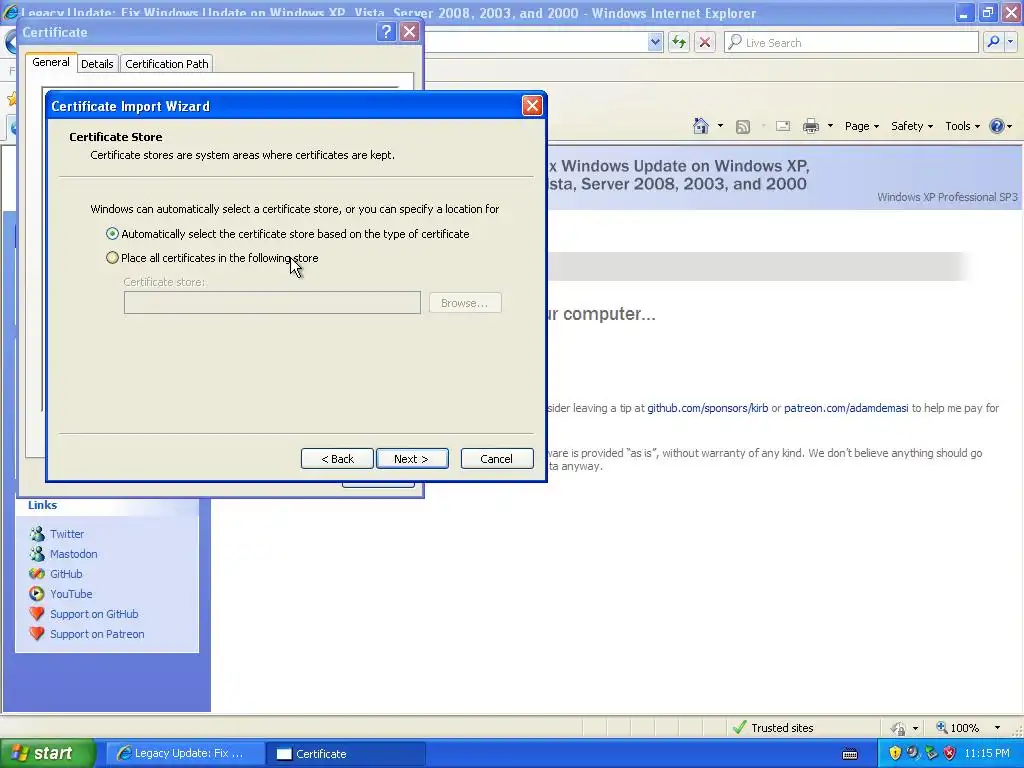The width and height of the screenshot is (1024, 768).
Task: Click Cancel in Certificate Import Wizard
Action: pos(496,458)
